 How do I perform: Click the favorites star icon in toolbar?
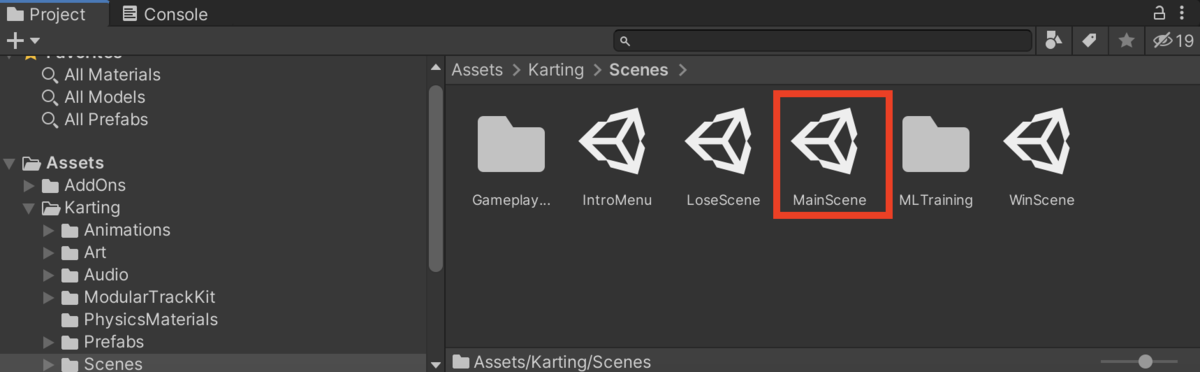pyautogui.click(x=1126, y=41)
